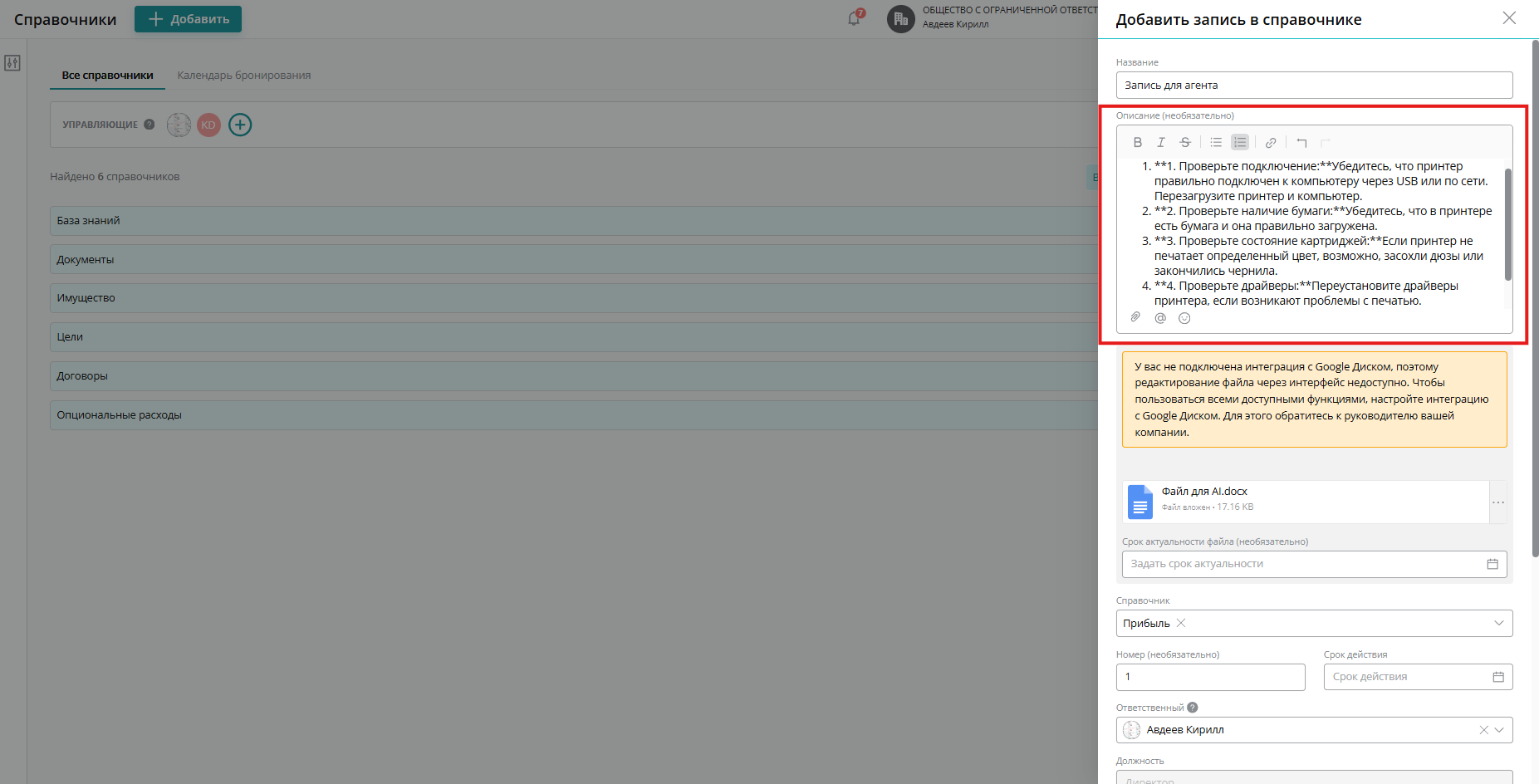Toggle the numbered list format

pos(1240,143)
